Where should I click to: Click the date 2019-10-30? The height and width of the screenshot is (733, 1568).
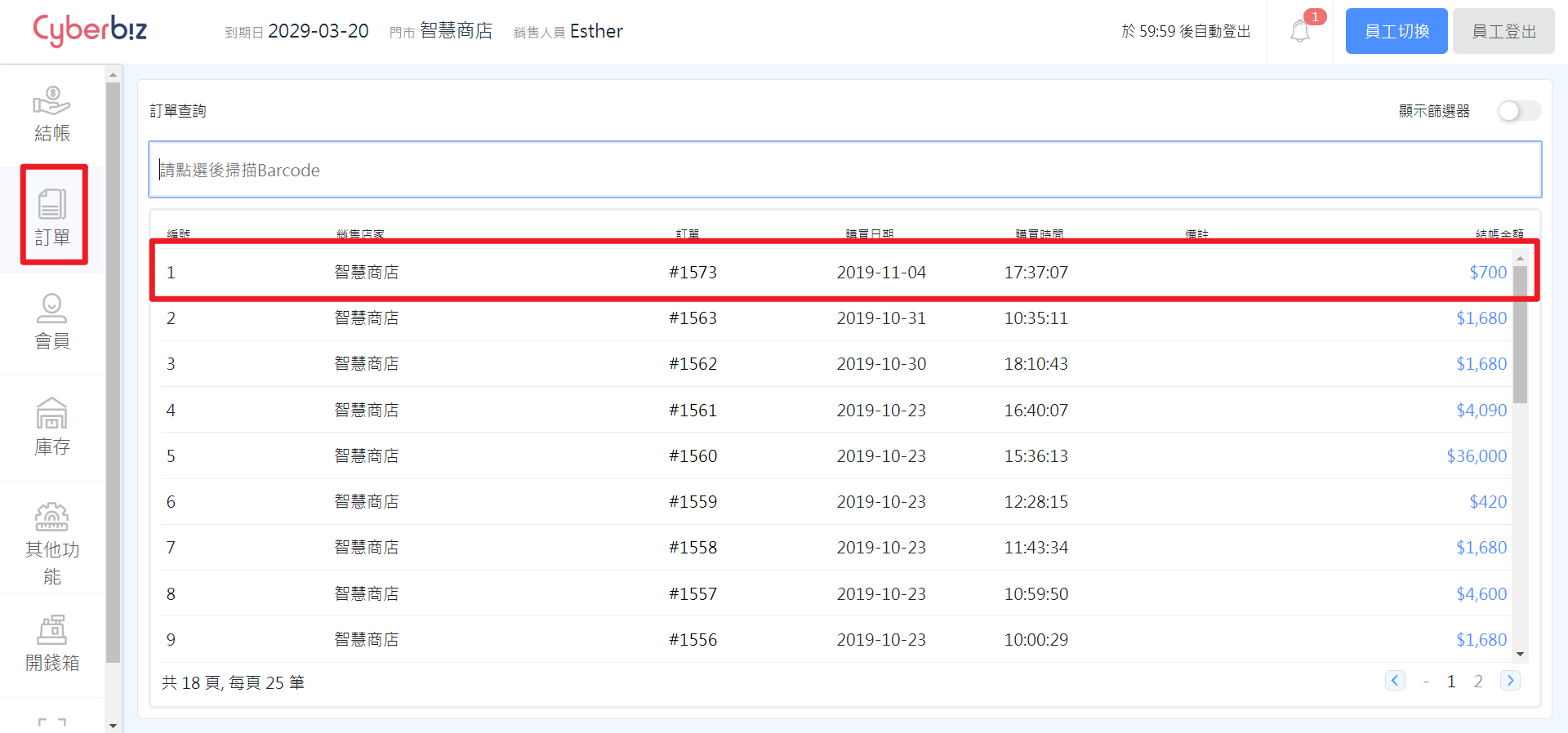point(881,364)
